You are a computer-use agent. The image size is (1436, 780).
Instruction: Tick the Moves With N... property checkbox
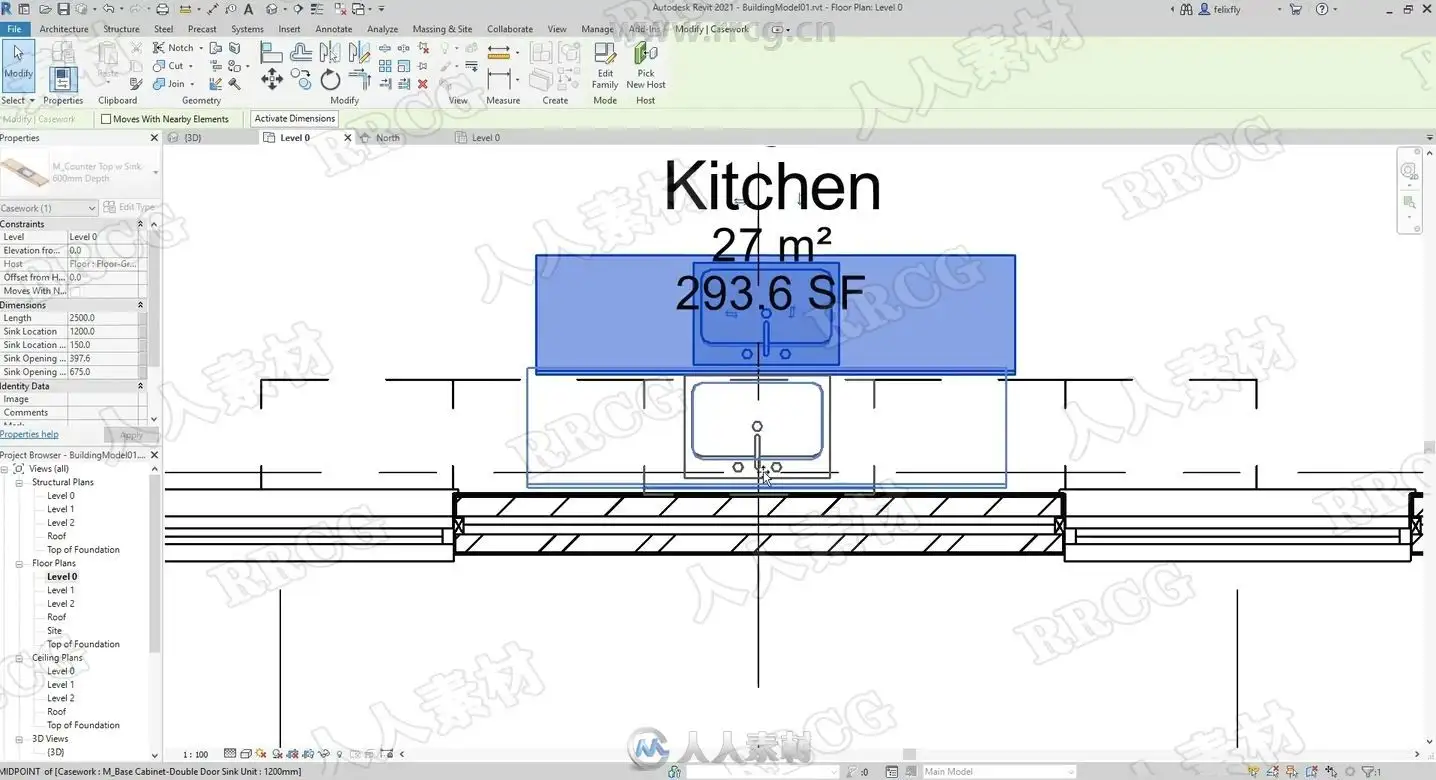(x=75, y=291)
